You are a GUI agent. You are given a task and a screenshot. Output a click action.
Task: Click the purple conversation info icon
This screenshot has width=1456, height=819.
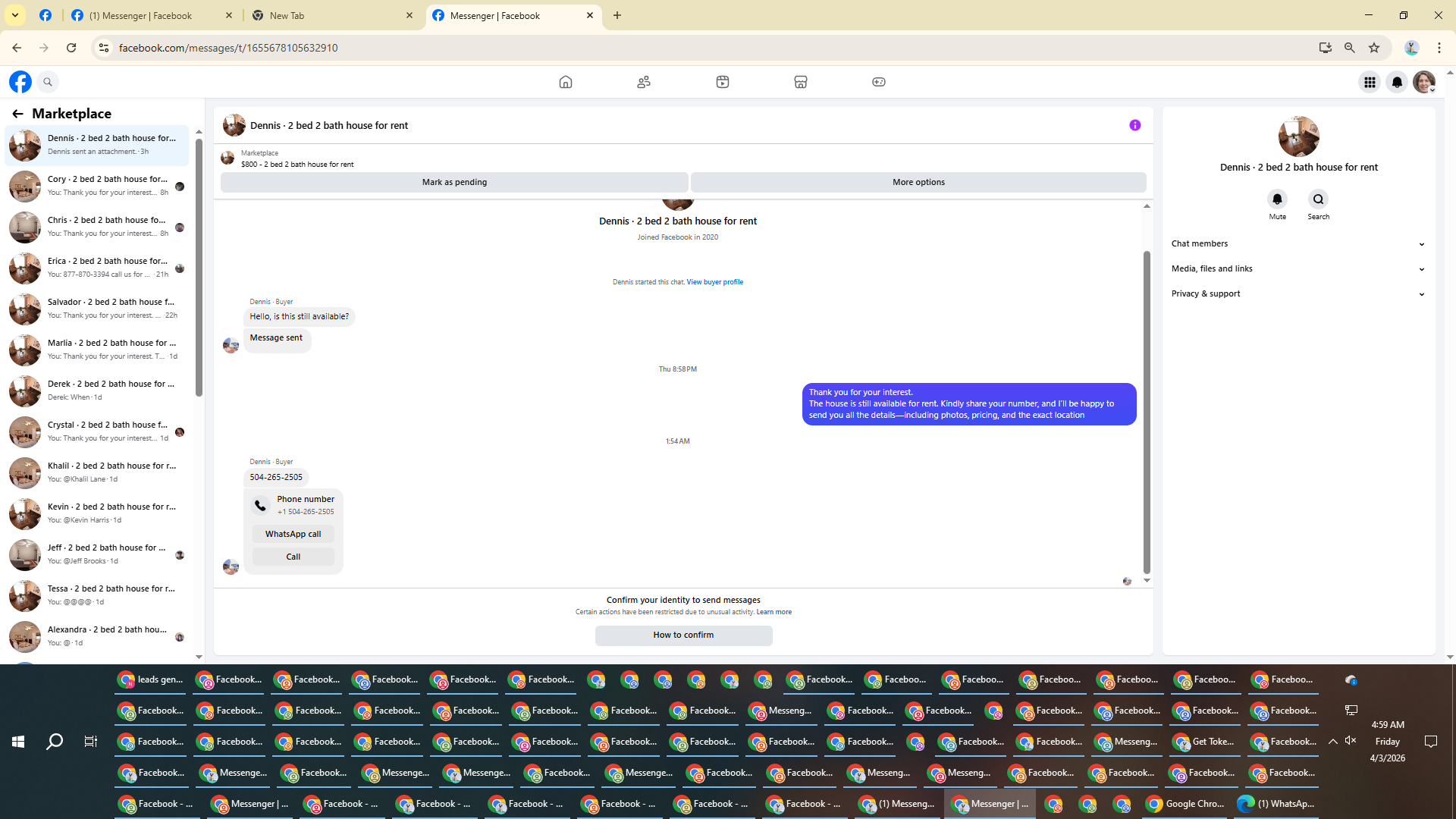[x=1134, y=125]
